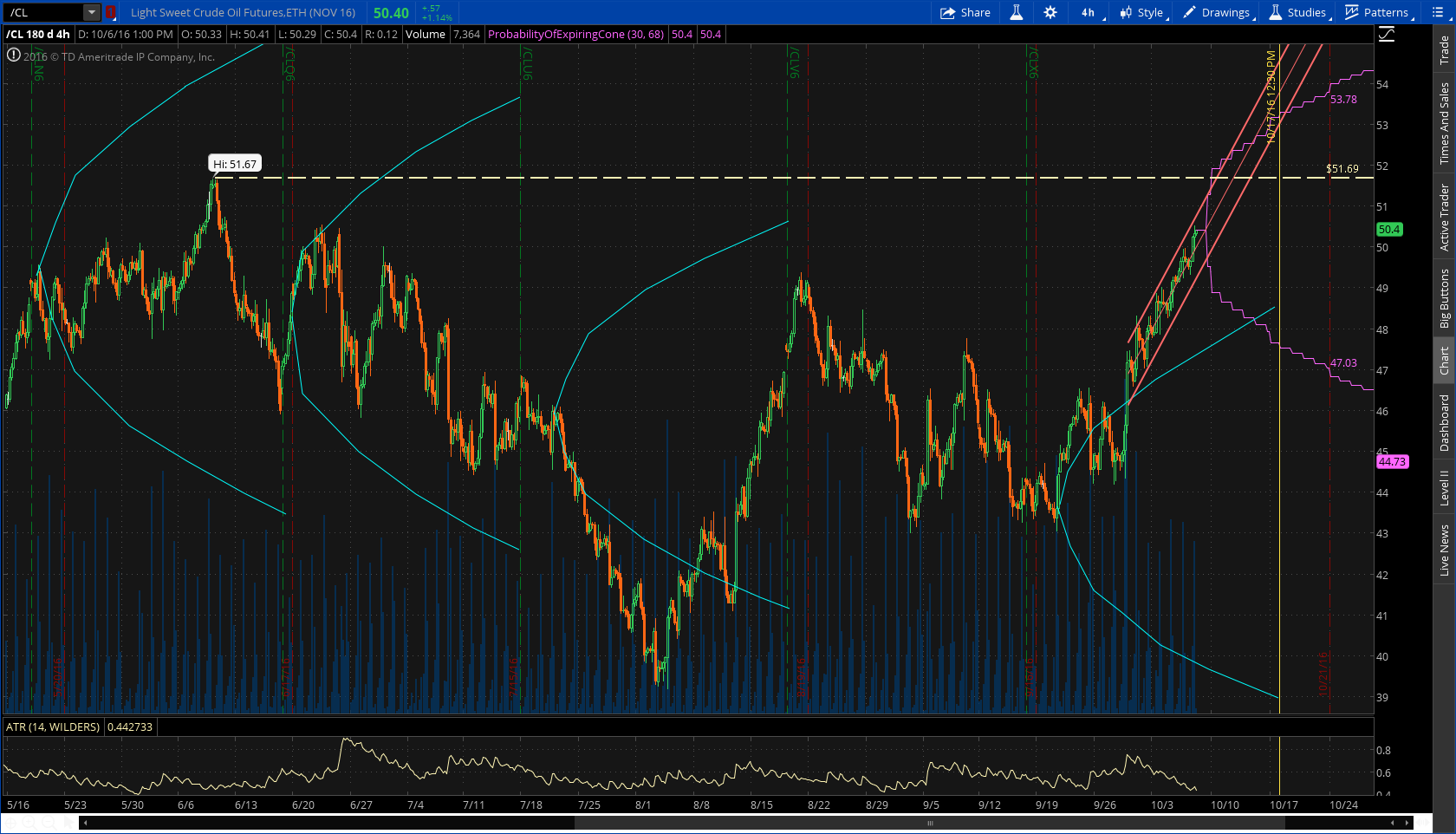Click the 50.4 green price axis tag
Image resolution: width=1456 pixels, height=834 pixels.
coord(1389,229)
